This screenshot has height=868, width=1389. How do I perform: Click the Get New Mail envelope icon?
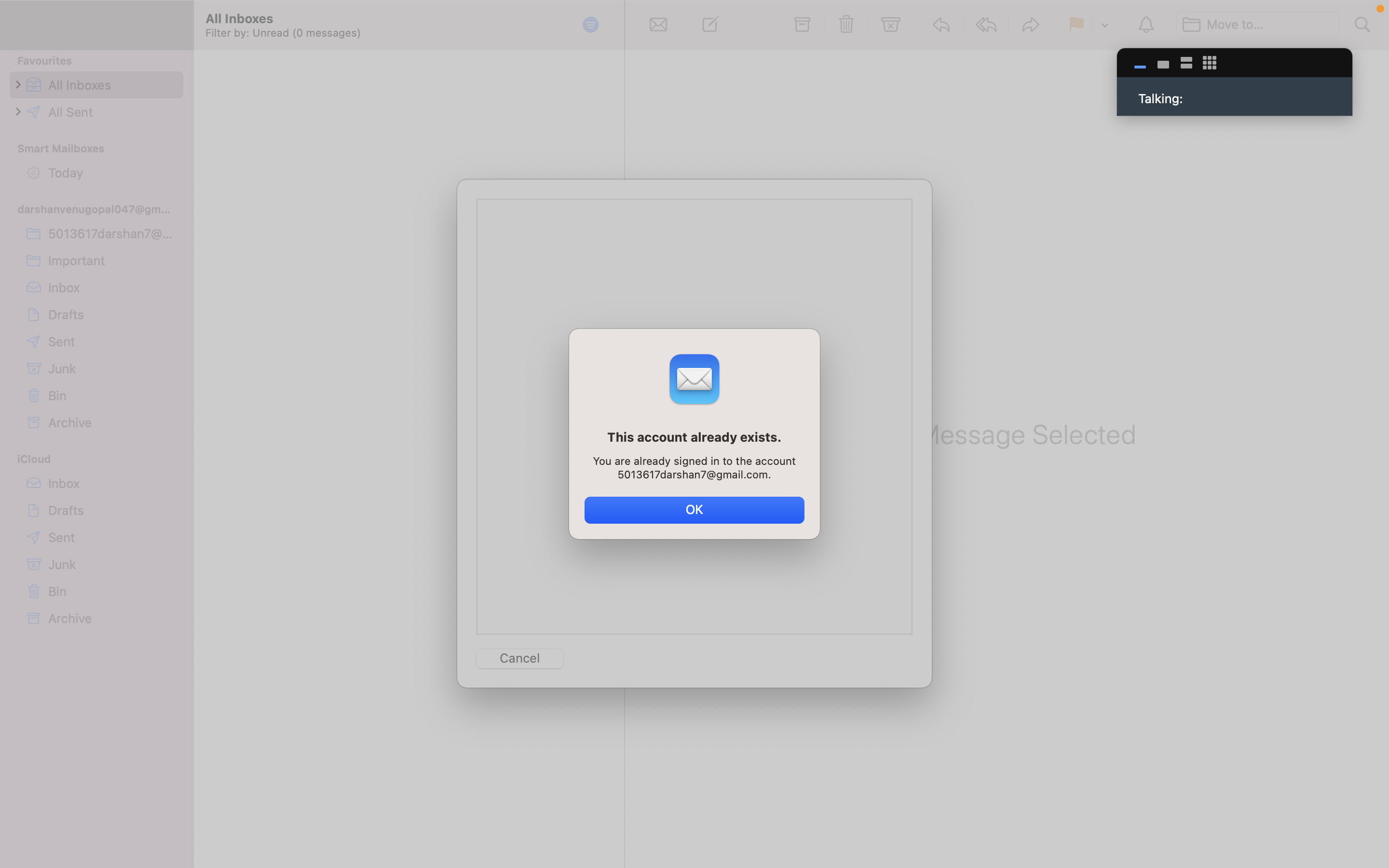click(x=658, y=25)
